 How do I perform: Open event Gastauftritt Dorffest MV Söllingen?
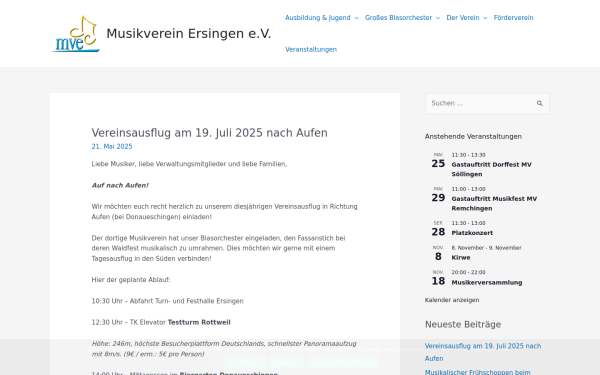[491, 169]
